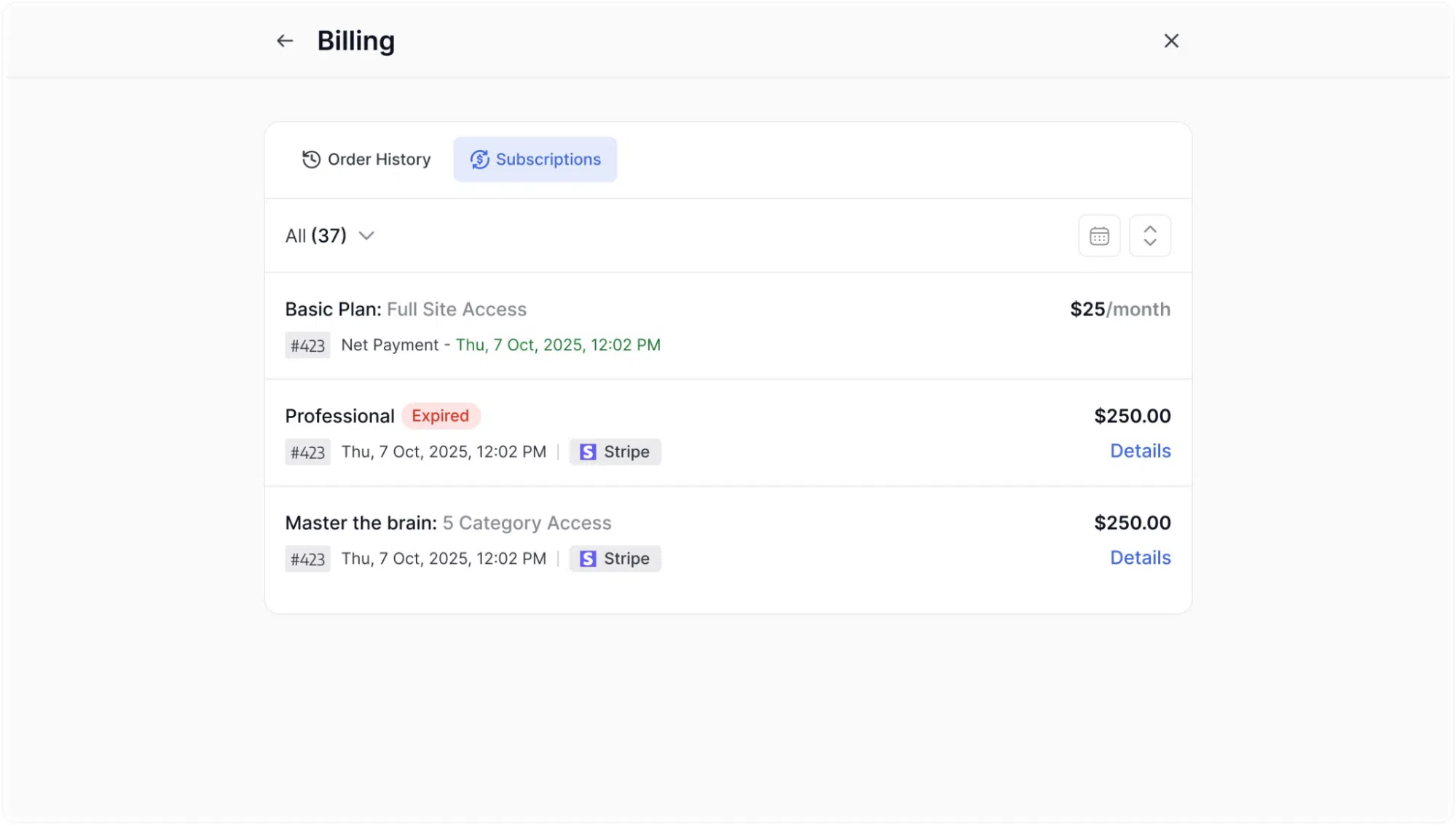Click the #423 tag in Master the brain row

(307, 559)
